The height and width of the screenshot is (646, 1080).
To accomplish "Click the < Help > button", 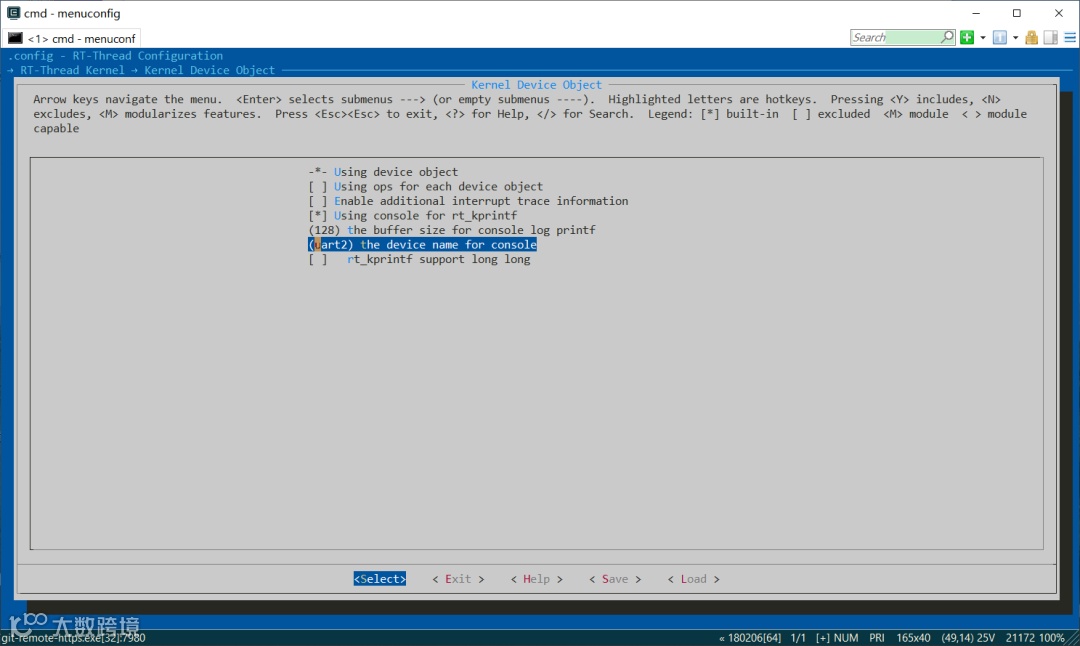I will click(x=537, y=579).
